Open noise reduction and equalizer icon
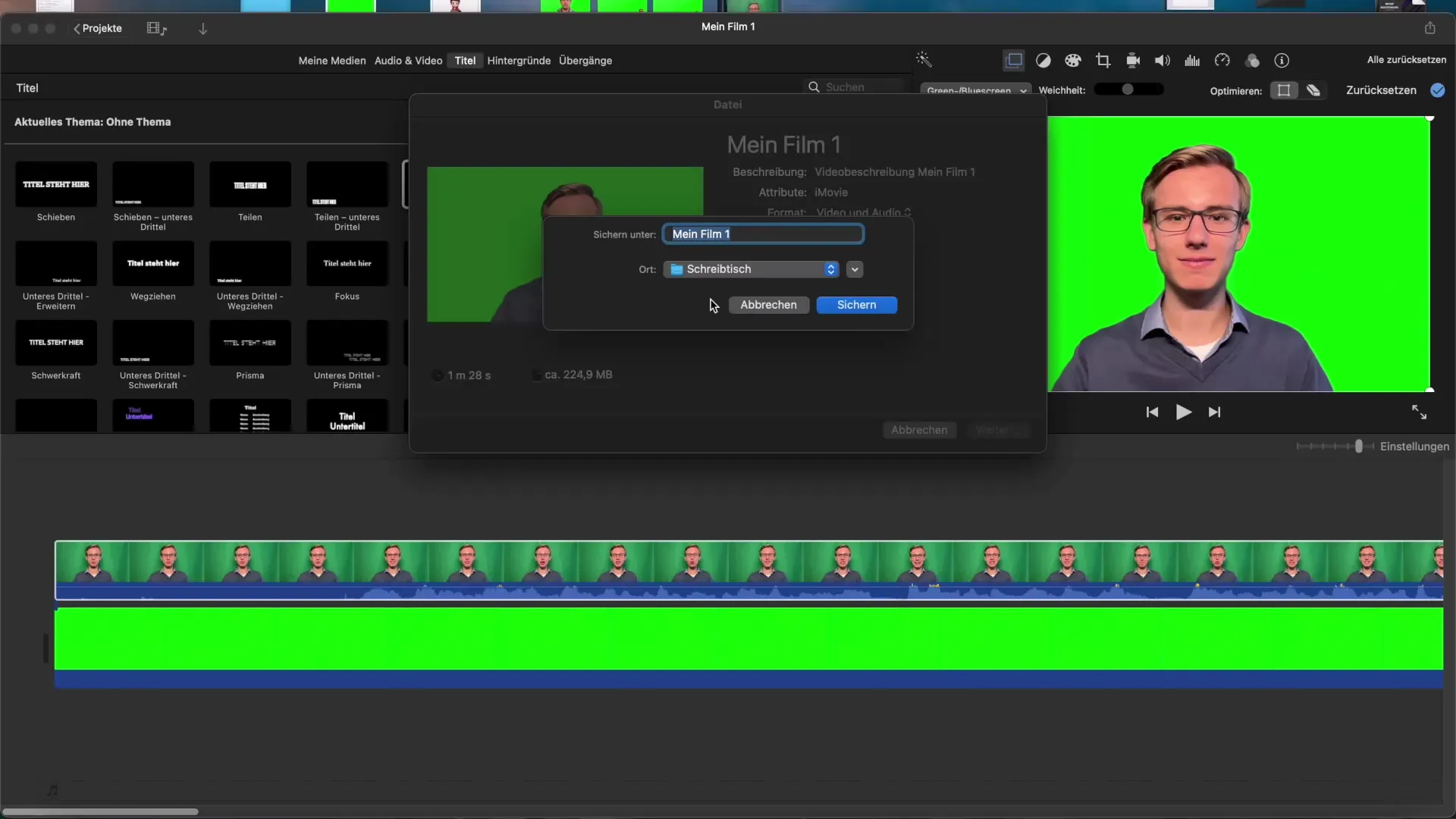 (x=1192, y=61)
